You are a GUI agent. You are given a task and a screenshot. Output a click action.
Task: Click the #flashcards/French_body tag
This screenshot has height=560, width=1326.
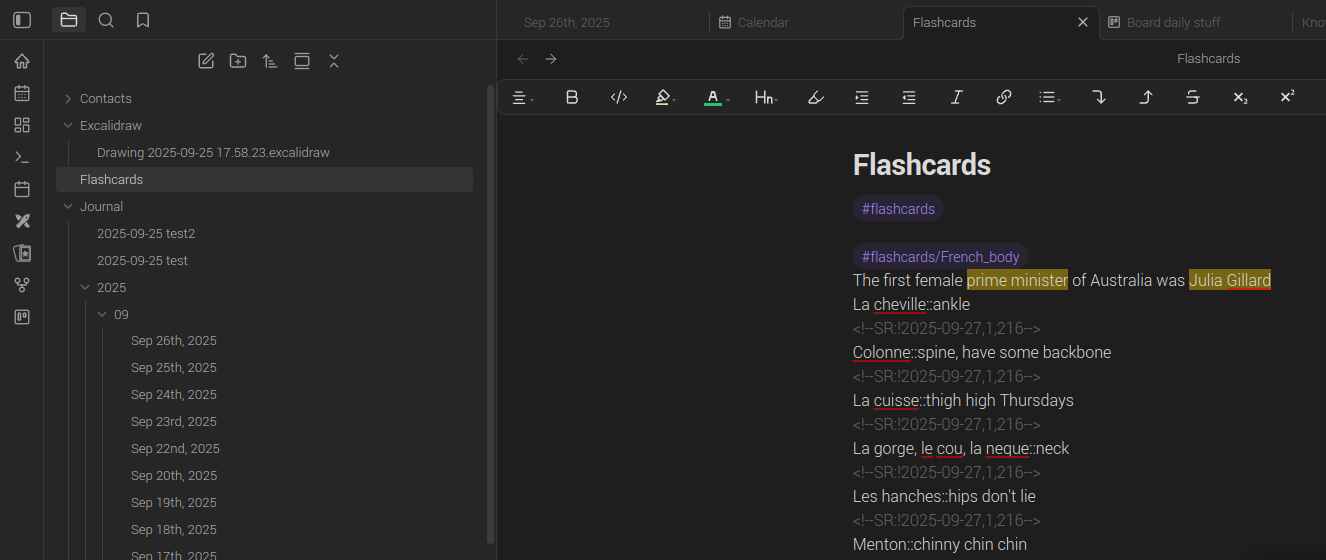point(940,257)
